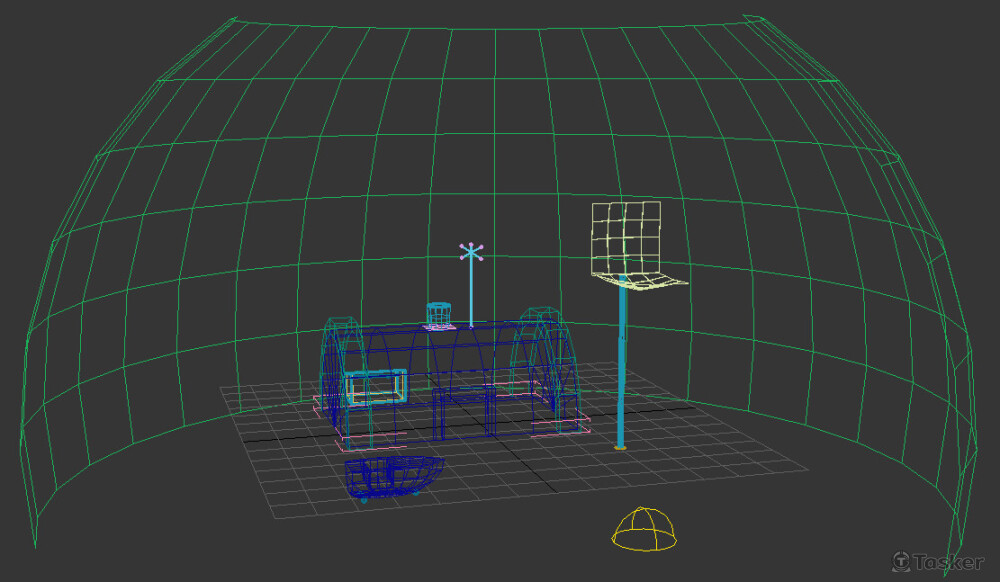Click the yellow-framed window on the building
This screenshot has width=1000, height=582.
(x=376, y=386)
